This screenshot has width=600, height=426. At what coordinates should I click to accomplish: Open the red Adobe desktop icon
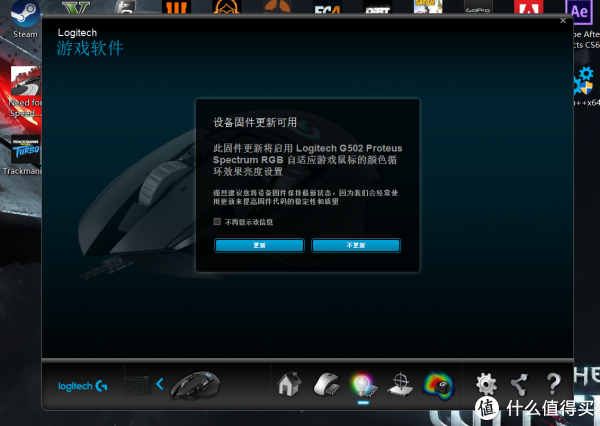click(x=528, y=7)
